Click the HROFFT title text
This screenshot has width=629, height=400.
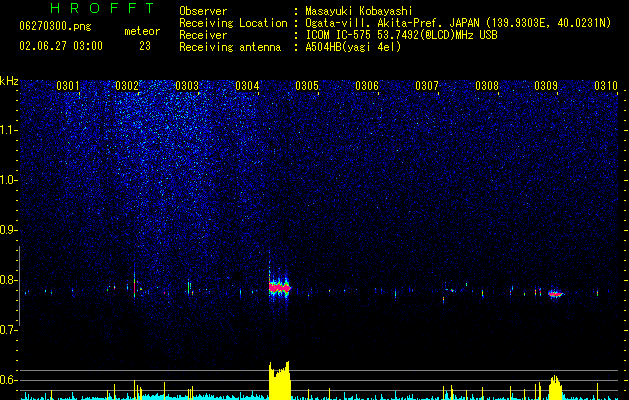coord(103,8)
